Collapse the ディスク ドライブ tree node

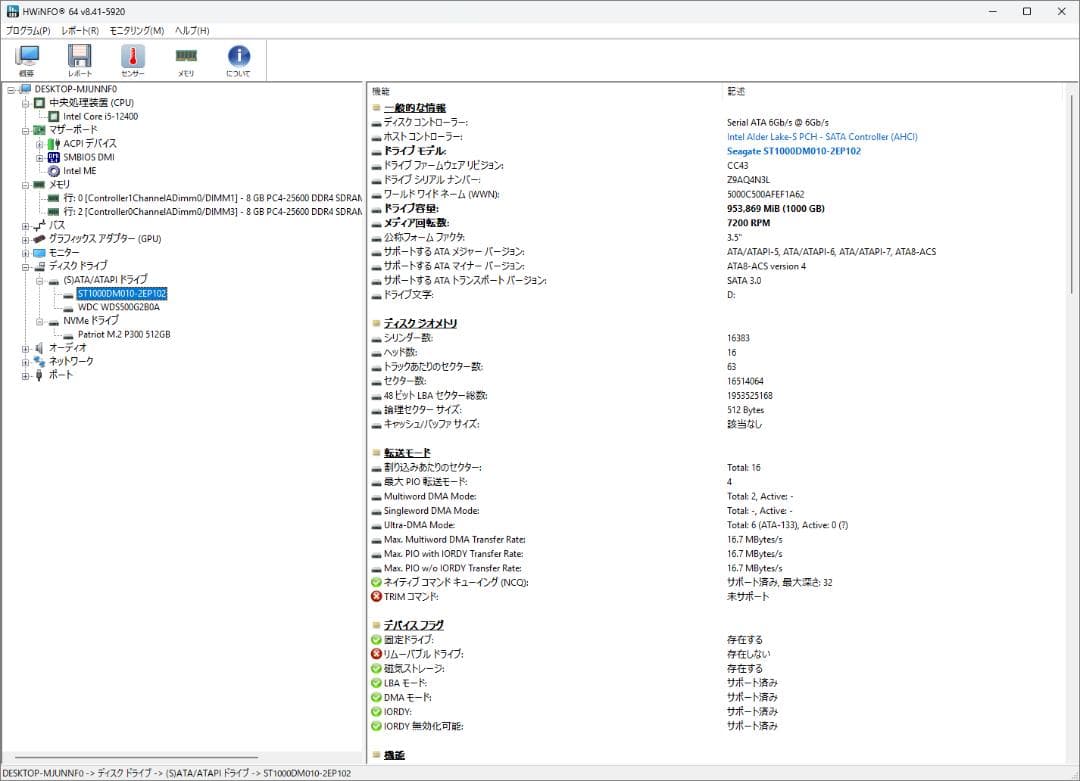[25, 266]
